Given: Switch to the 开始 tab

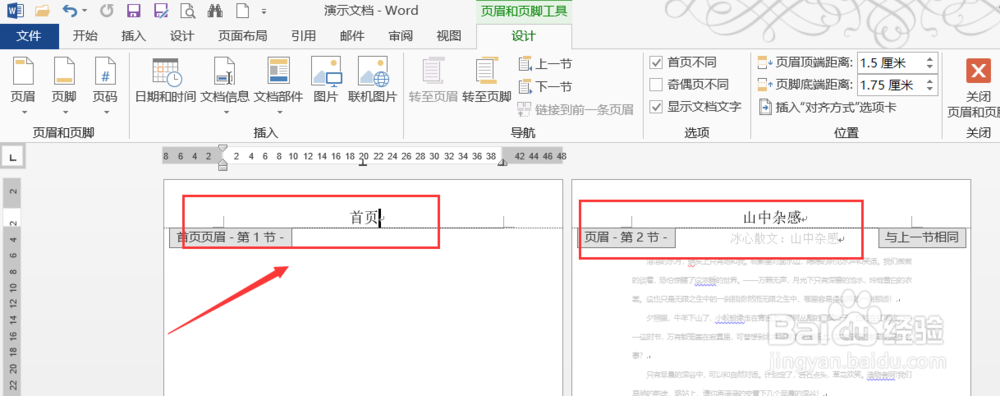Looking at the screenshot, I should (x=85, y=36).
